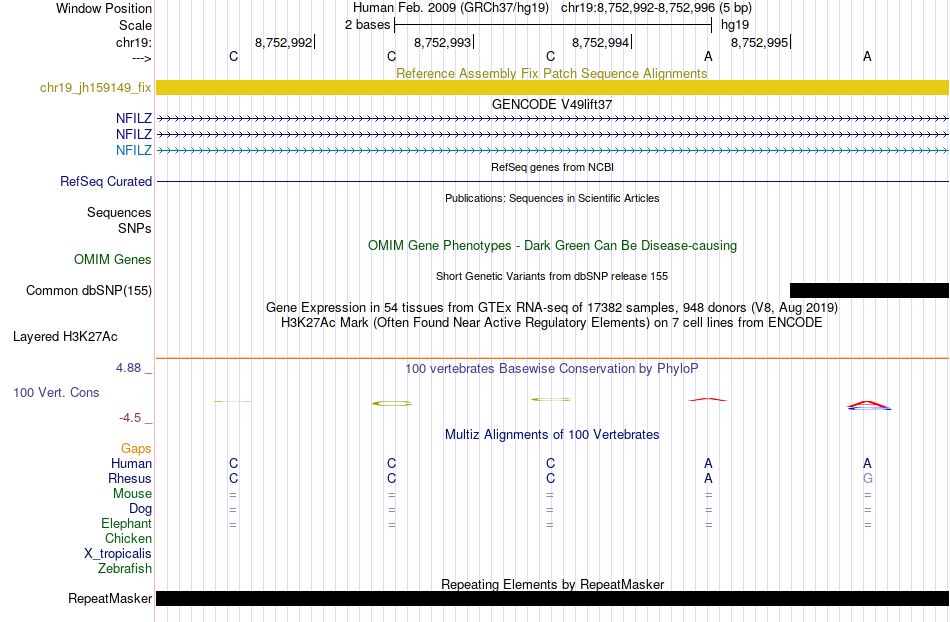
Task: Click position marker 8,752,994
Action: tap(600, 42)
